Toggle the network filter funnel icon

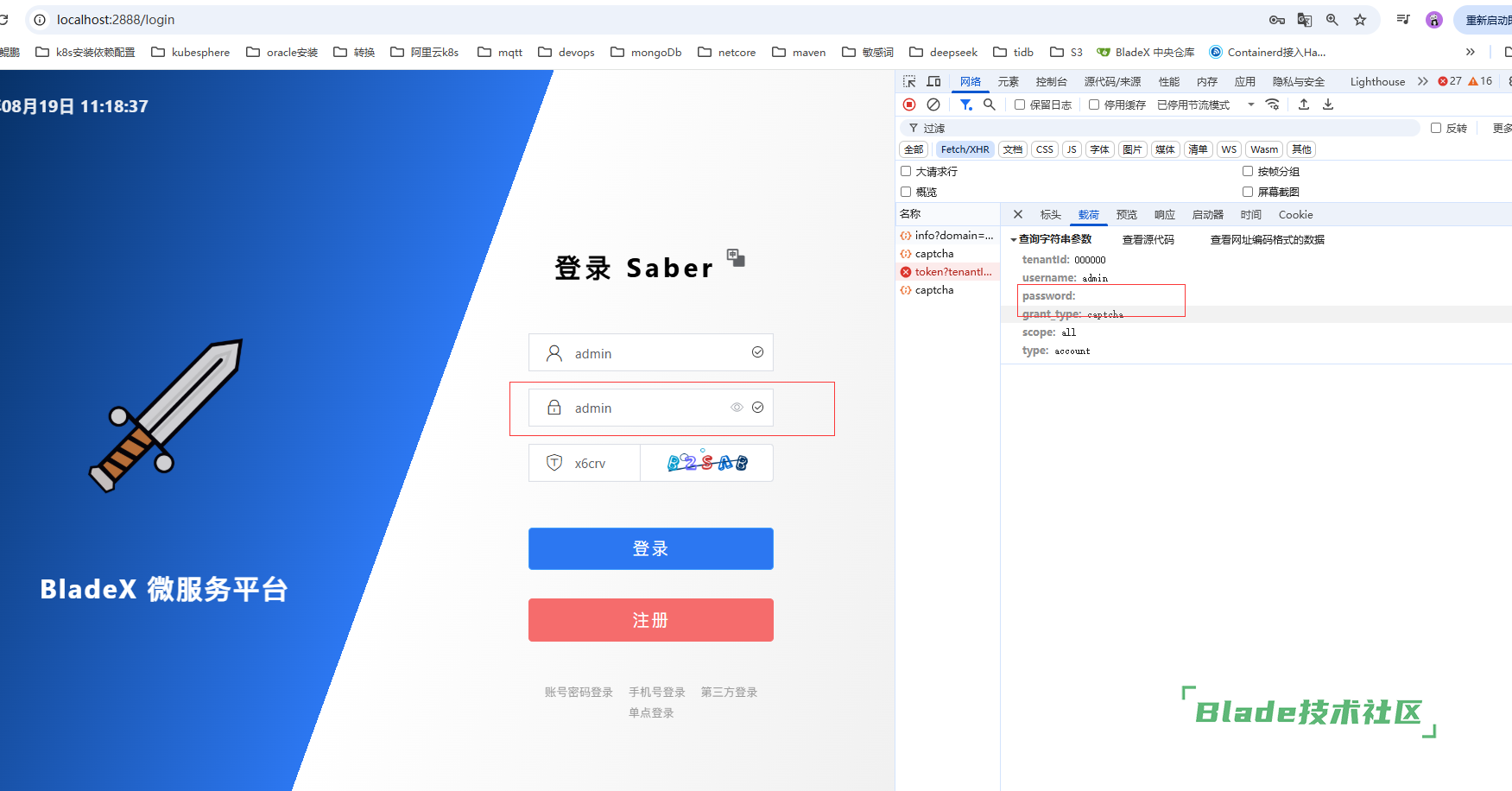[965, 104]
